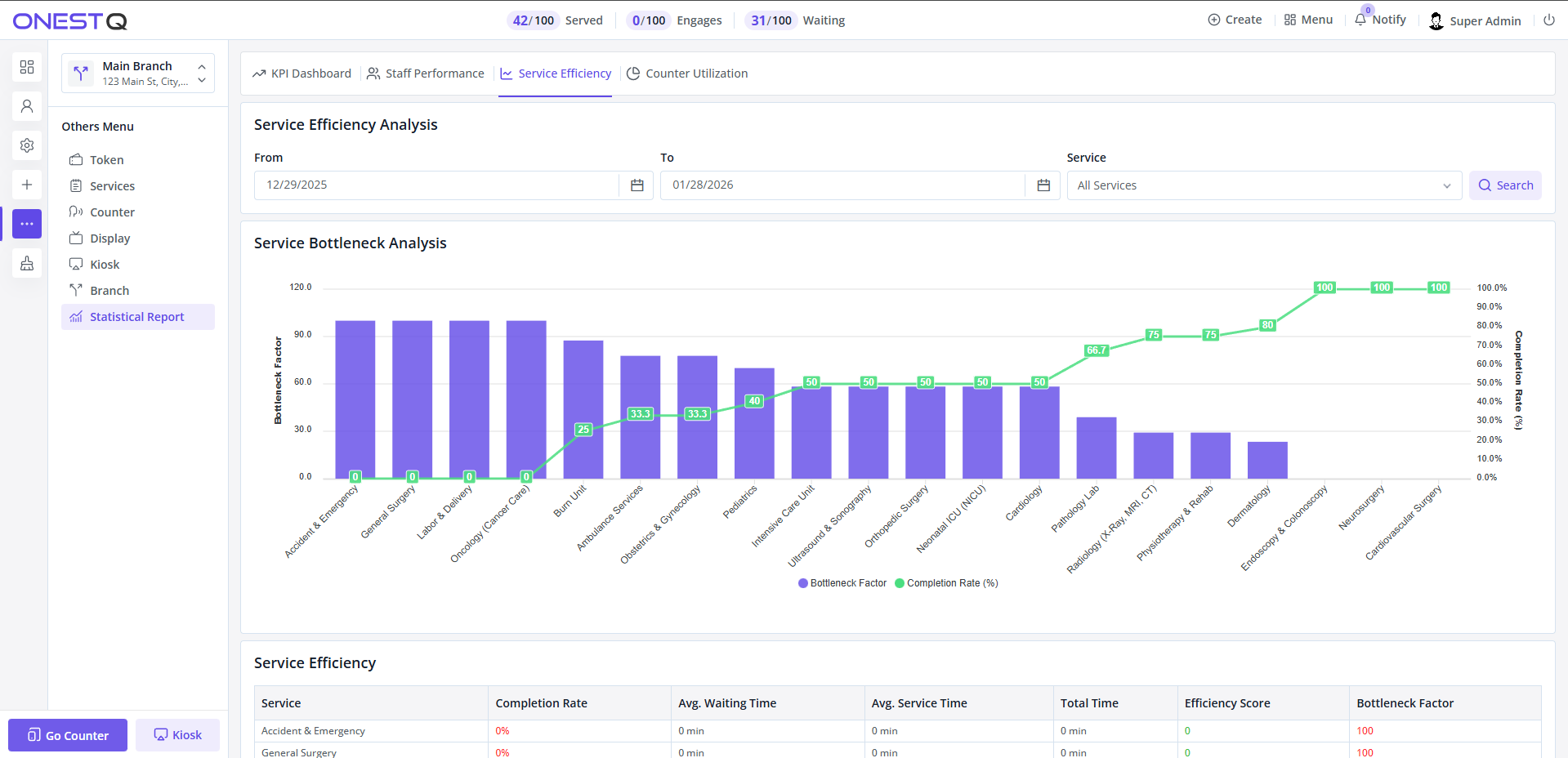This screenshot has height=758, width=1568.
Task: Click the Main Branch branch icon
Action: 81,74
